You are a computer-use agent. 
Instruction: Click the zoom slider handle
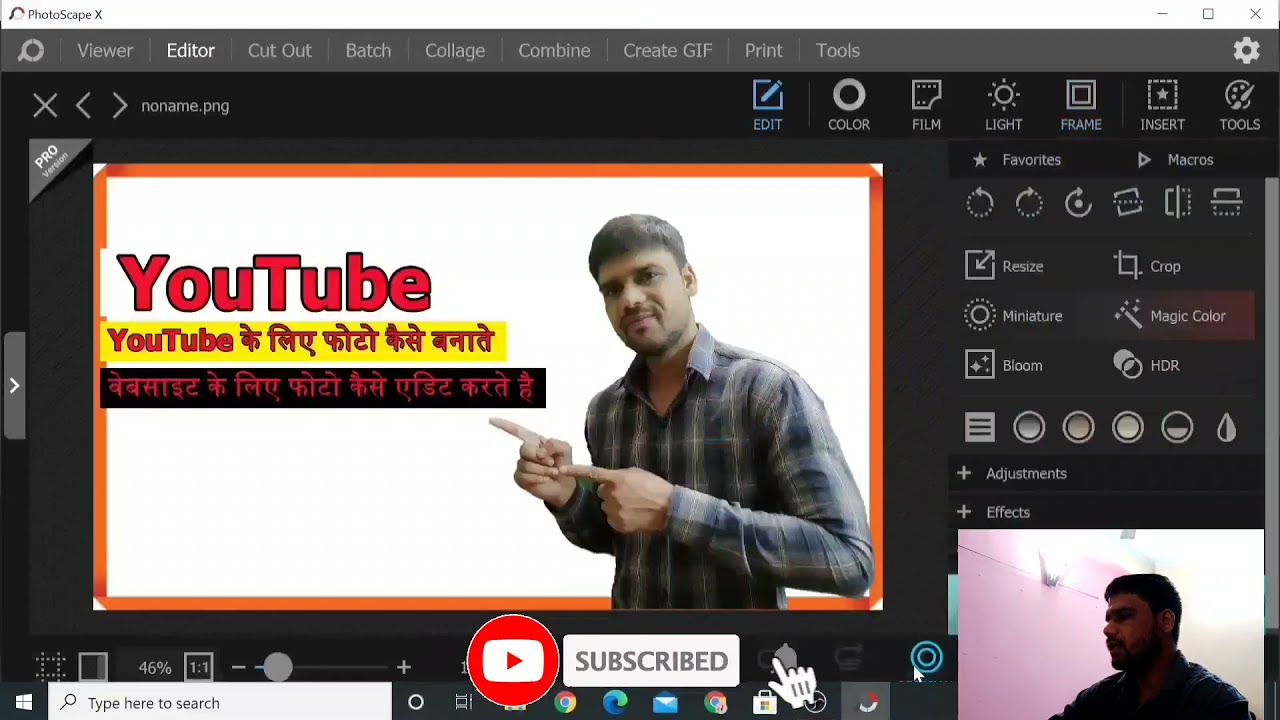pyautogui.click(x=278, y=667)
